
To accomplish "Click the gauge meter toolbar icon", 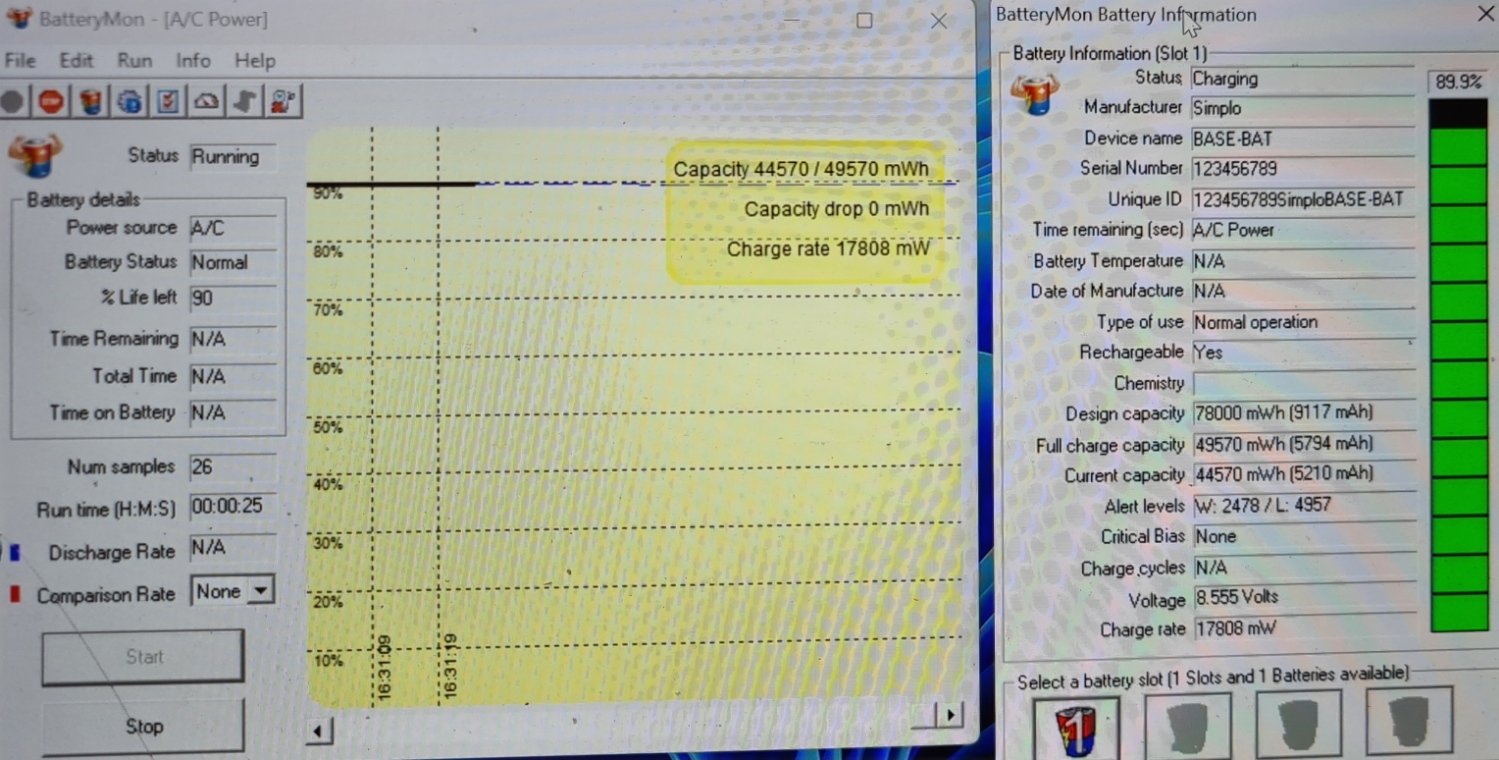I will (x=206, y=101).
